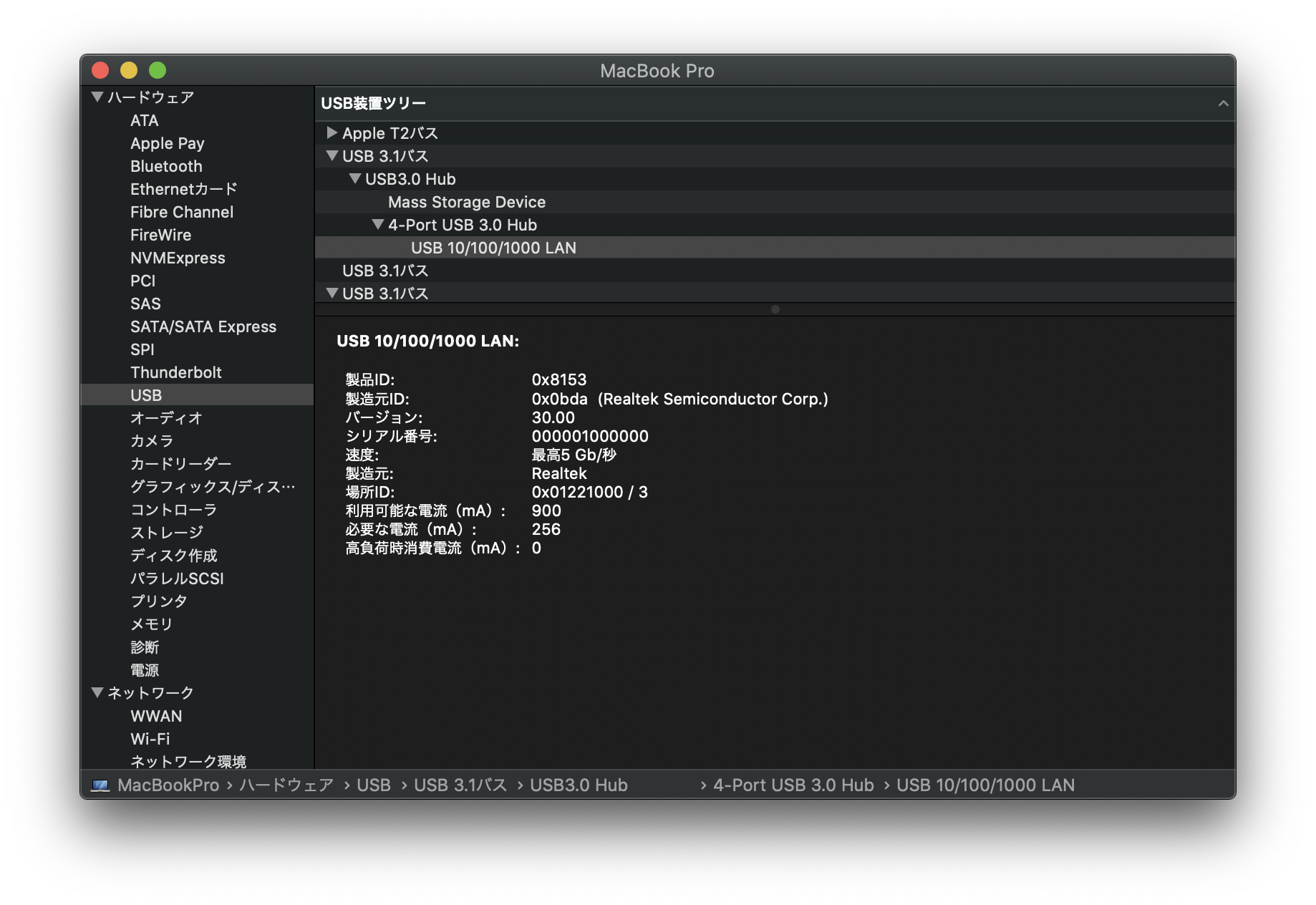Collapse the ネットワーク sidebar section
This screenshot has height=905, width=1316.
[x=97, y=692]
